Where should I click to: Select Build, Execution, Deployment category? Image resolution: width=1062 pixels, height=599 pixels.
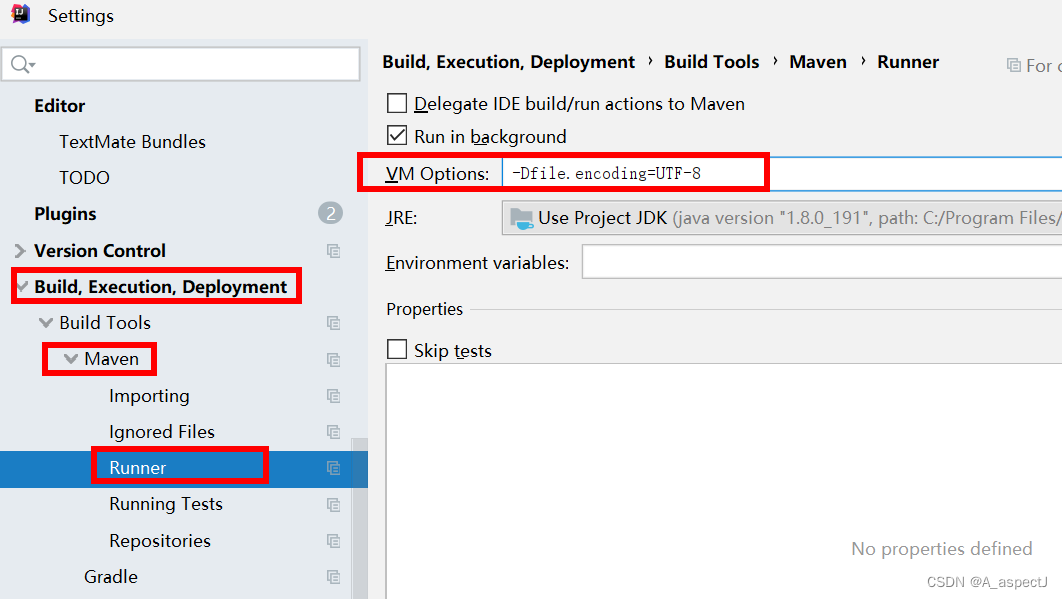pos(161,287)
